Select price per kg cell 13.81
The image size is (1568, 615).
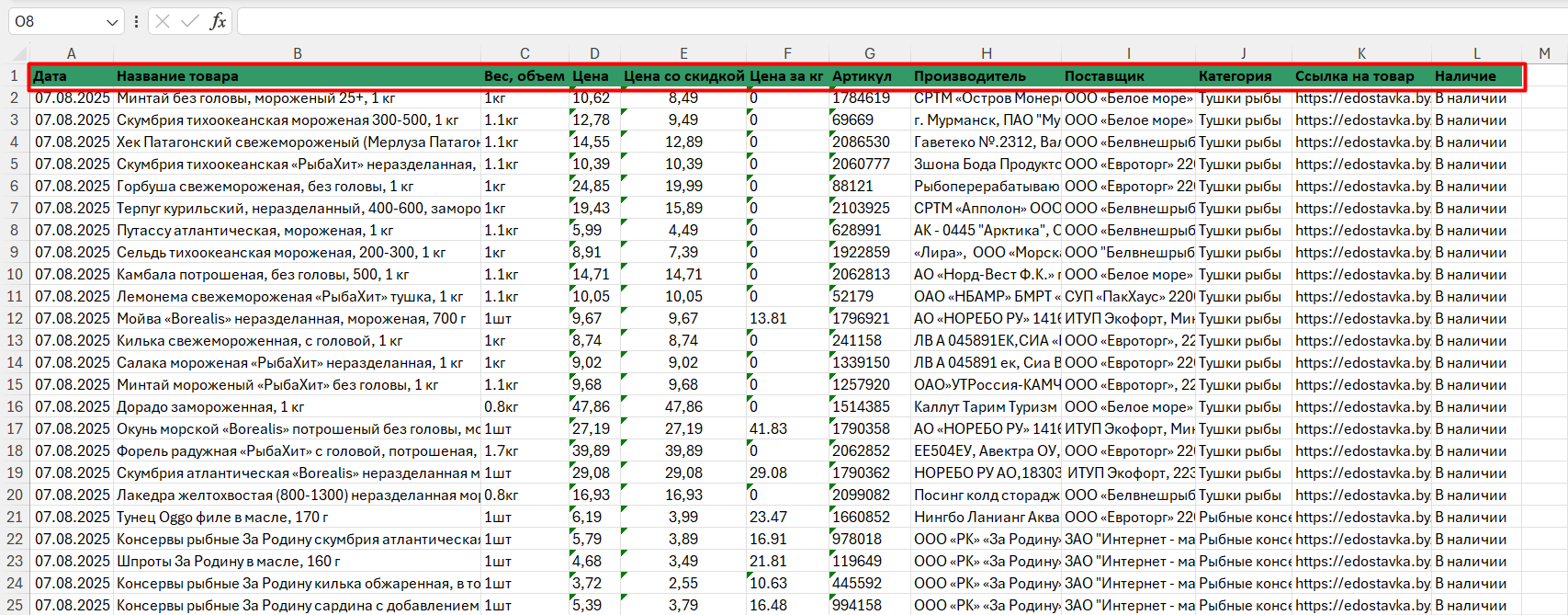point(787,318)
